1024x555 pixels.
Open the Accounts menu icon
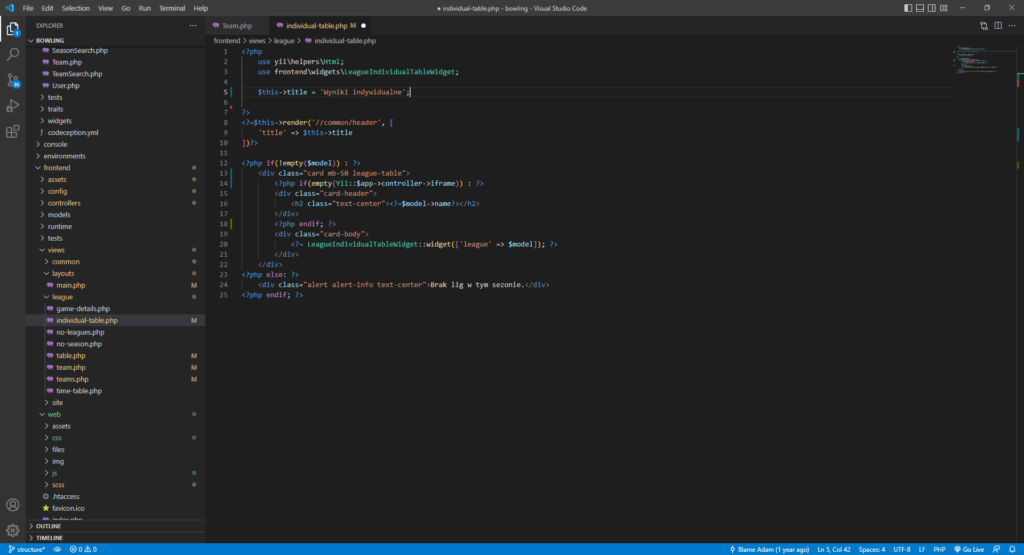(x=12, y=505)
